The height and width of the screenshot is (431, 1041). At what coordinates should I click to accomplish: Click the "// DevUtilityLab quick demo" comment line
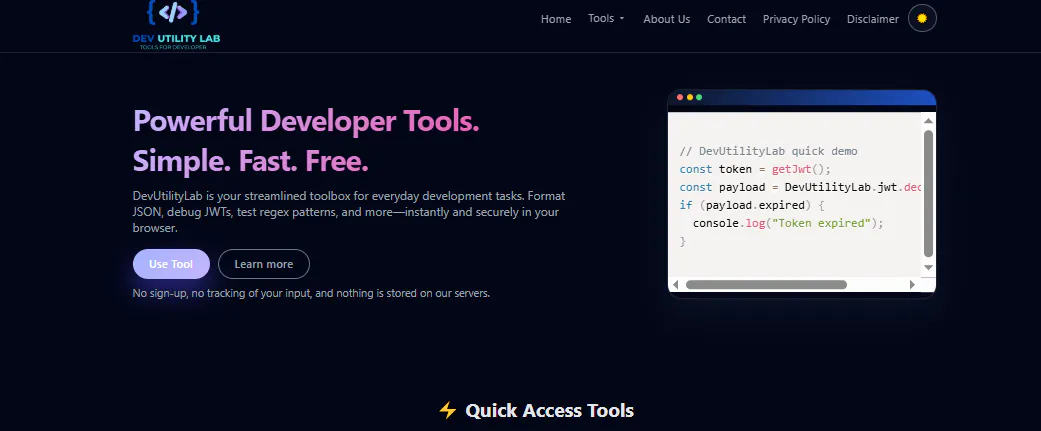pyautogui.click(x=768, y=151)
